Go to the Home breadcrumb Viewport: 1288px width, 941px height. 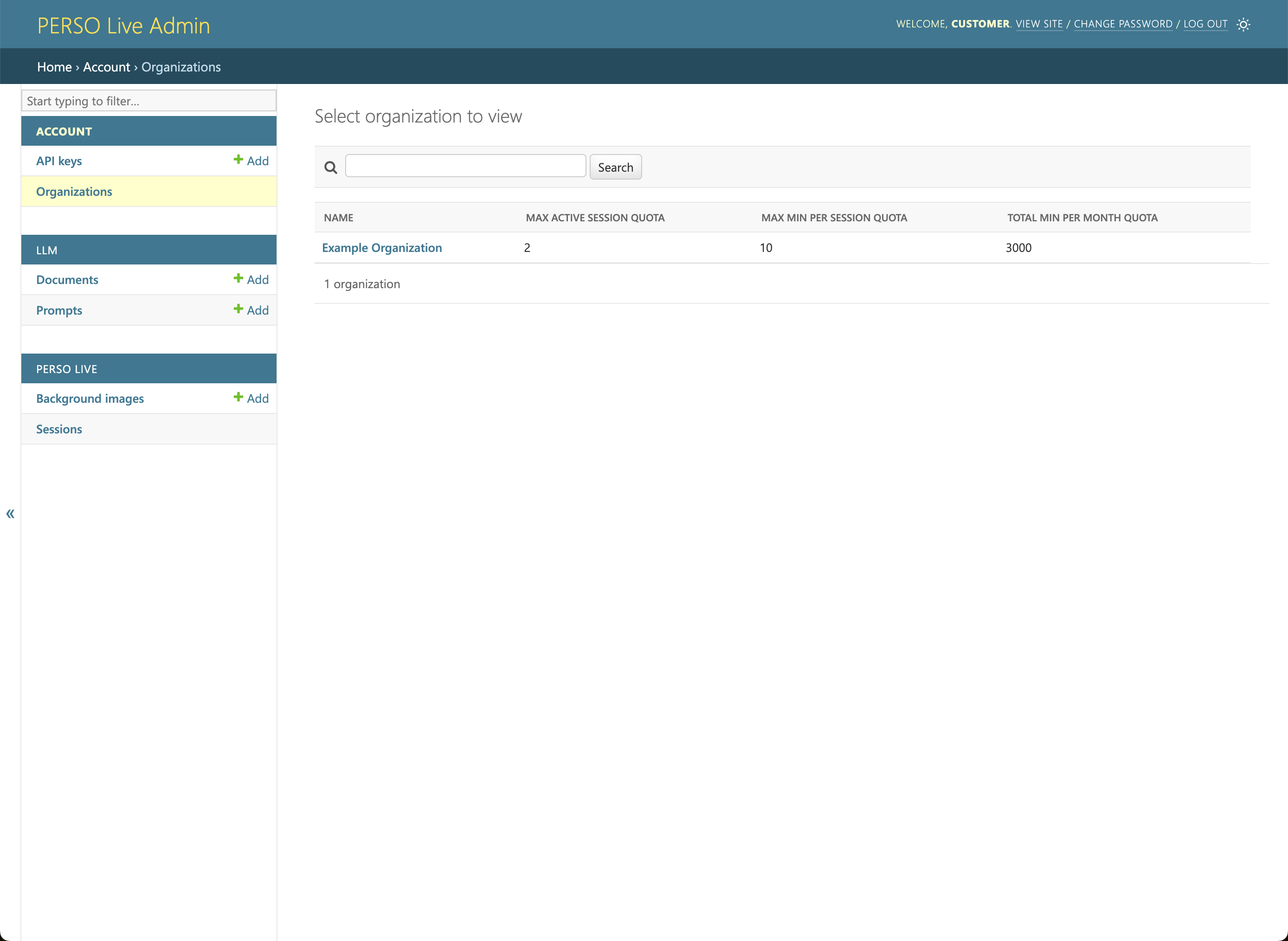pos(54,67)
